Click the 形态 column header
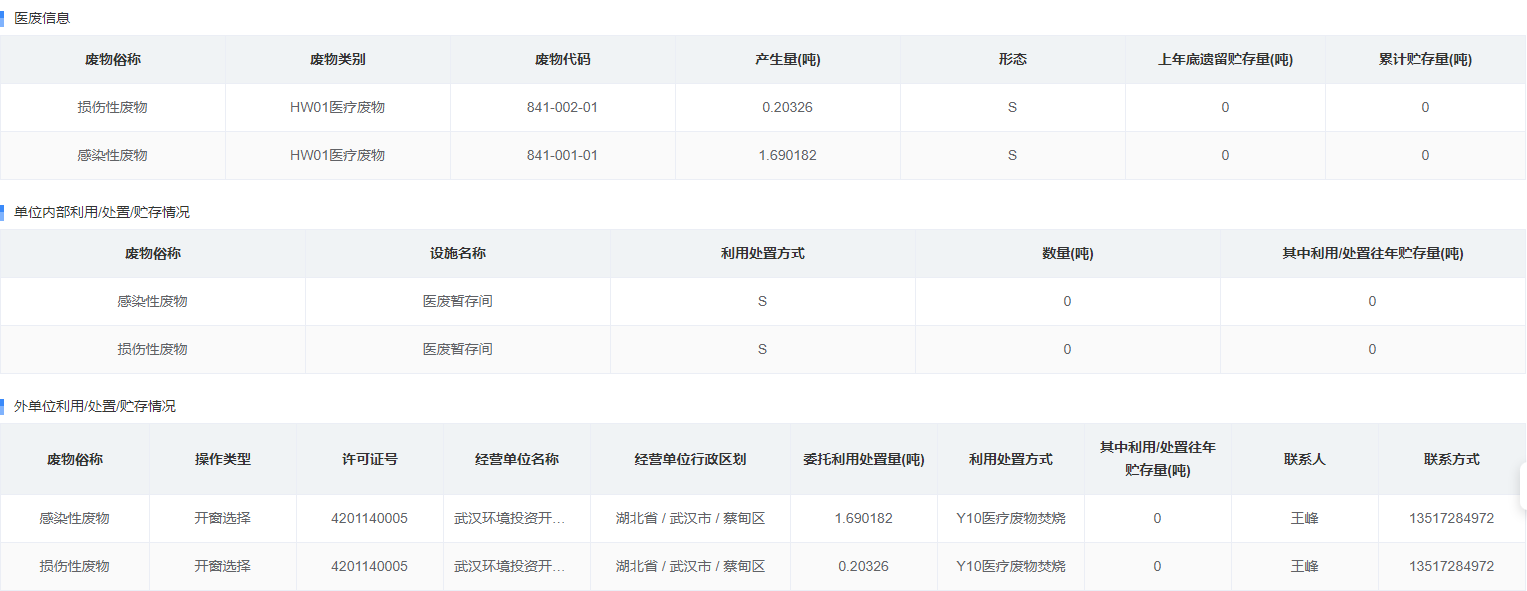 (1013, 59)
